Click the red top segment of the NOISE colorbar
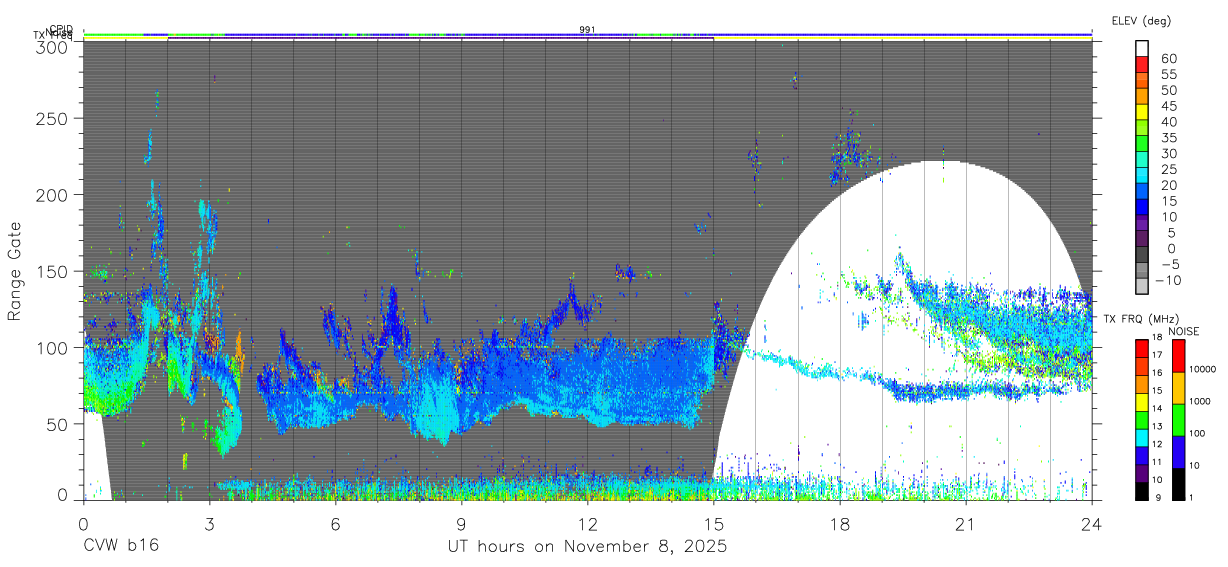Viewport: 1228px width, 567px height. (1178, 355)
